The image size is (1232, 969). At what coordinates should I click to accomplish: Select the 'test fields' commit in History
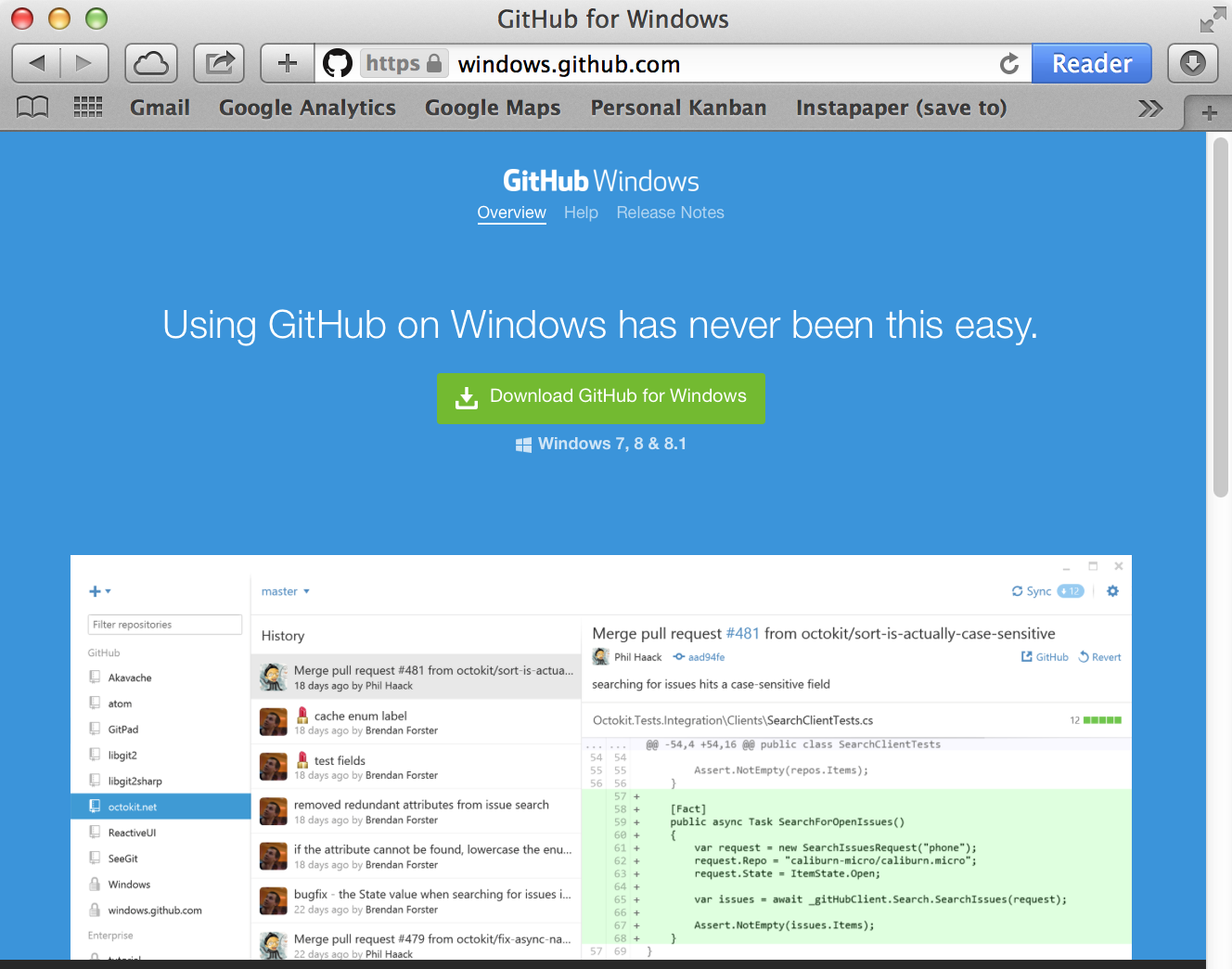coord(416,767)
